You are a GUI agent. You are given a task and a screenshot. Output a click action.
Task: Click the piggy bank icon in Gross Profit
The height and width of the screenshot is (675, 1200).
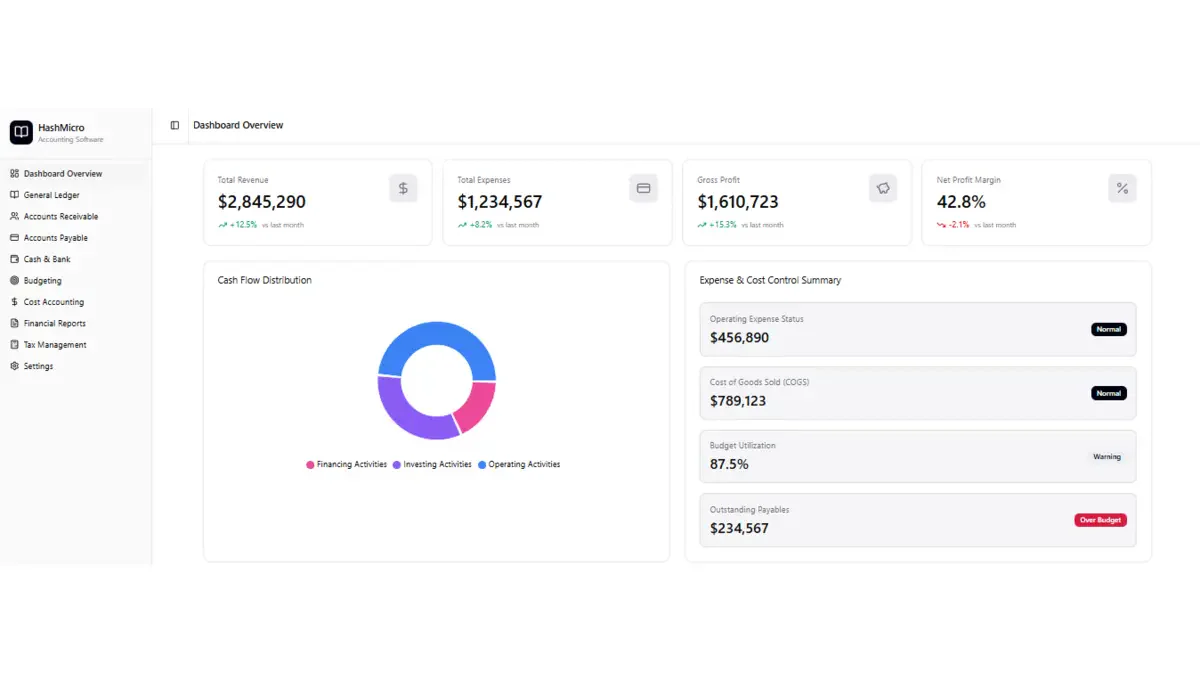coord(883,188)
